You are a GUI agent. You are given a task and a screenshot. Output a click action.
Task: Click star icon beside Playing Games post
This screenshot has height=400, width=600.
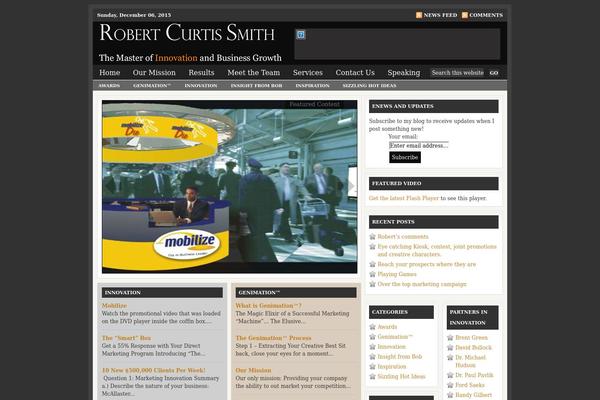pyautogui.click(x=372, y=274)
